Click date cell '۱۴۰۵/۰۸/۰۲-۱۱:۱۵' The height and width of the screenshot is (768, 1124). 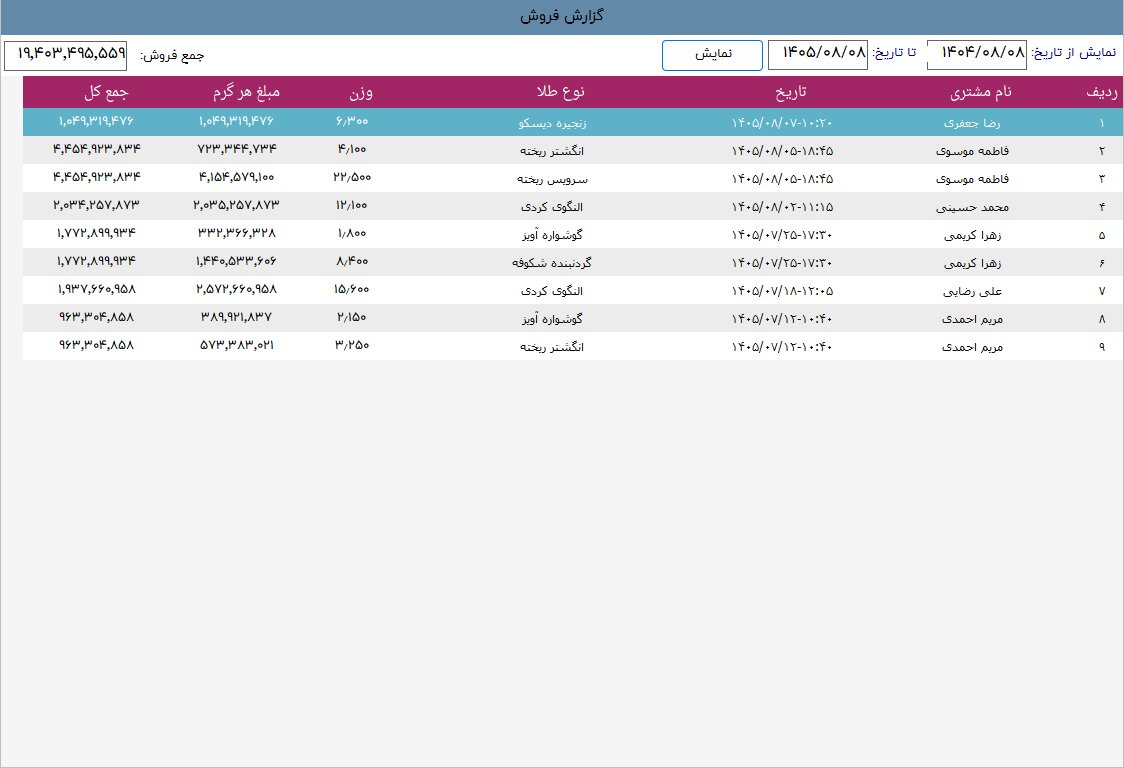pos(782,207)
